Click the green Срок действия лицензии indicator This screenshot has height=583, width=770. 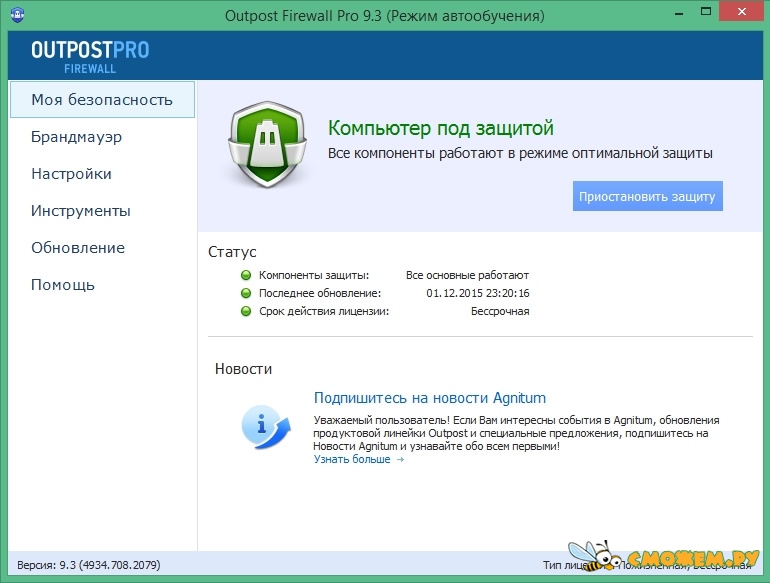pos(246,311)
